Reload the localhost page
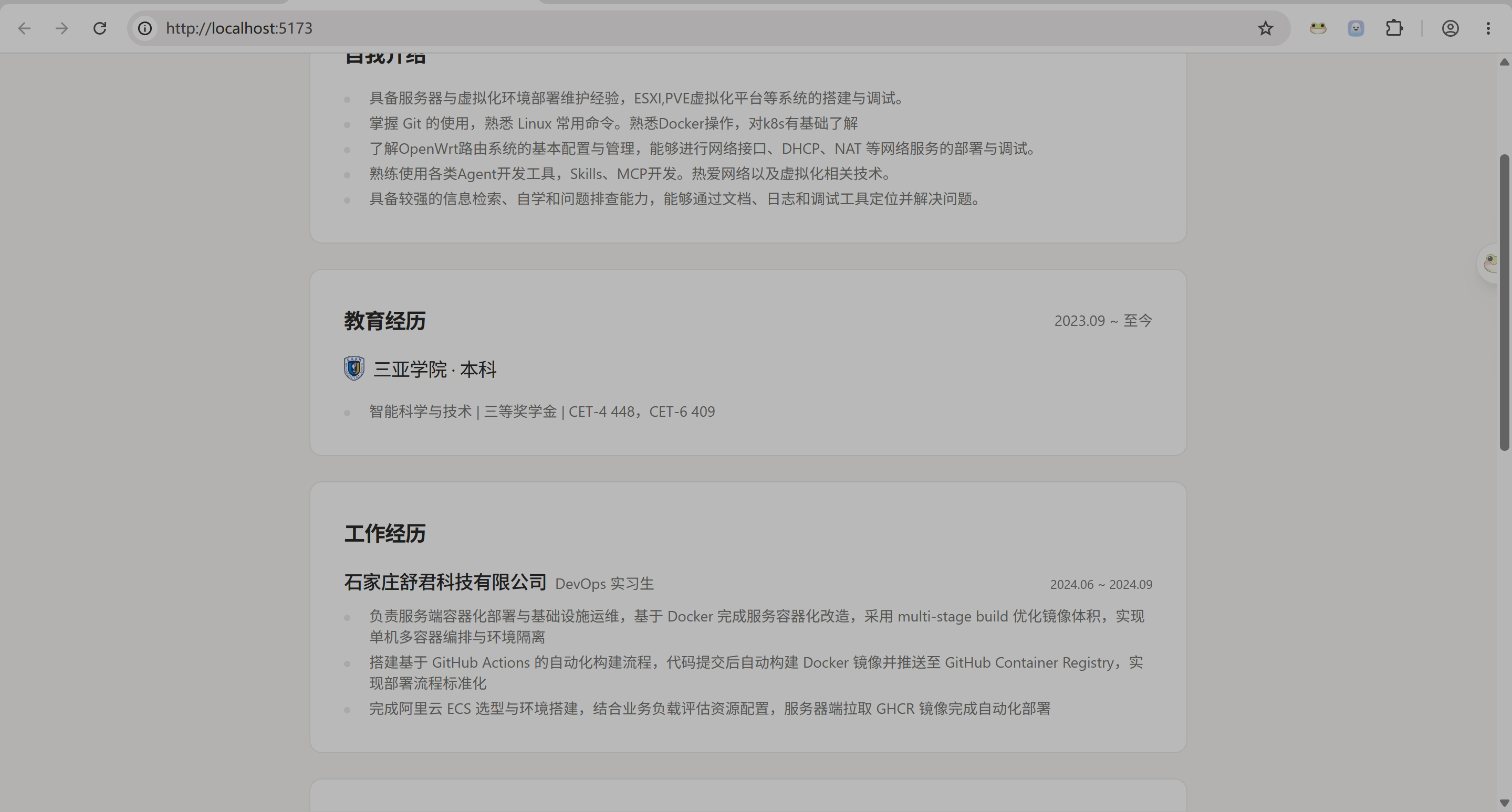The height and width of the screenshot is (812, 1512). click(100, 28)
